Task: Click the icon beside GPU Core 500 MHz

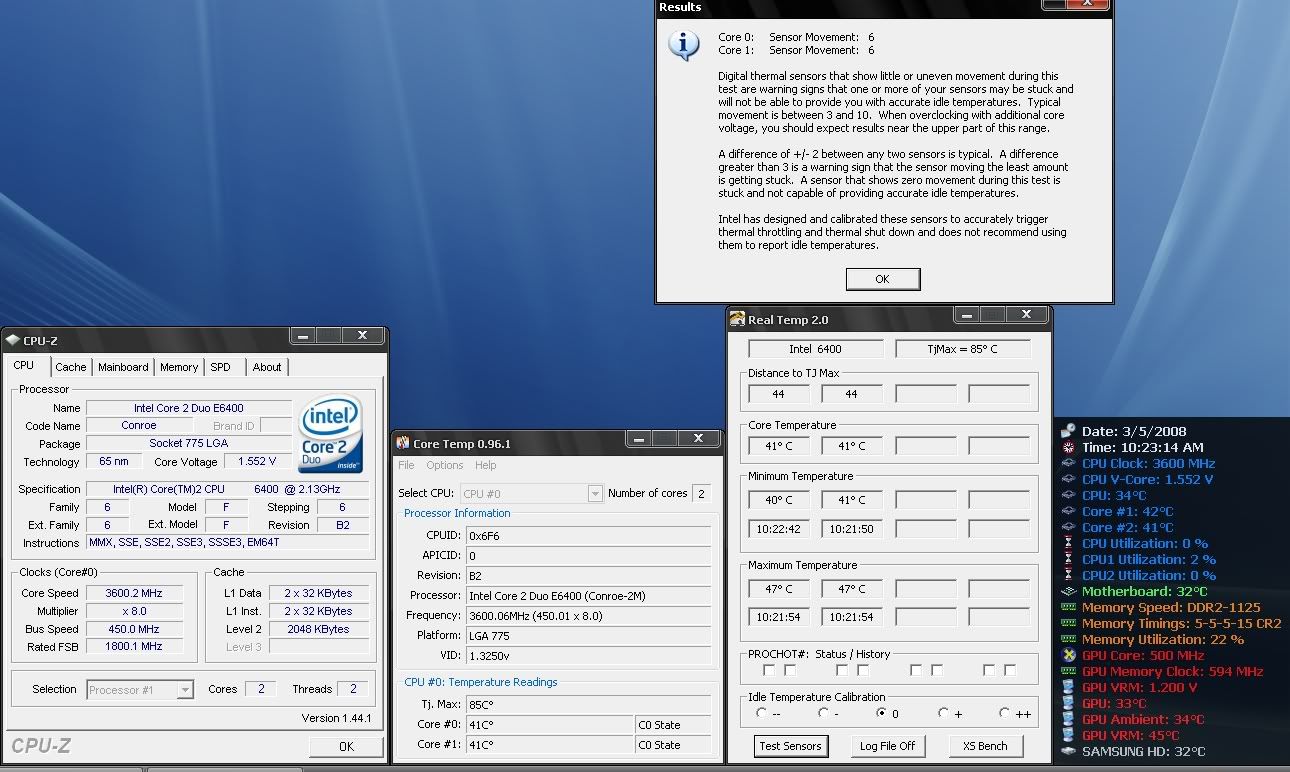Action: point(1069,655)
